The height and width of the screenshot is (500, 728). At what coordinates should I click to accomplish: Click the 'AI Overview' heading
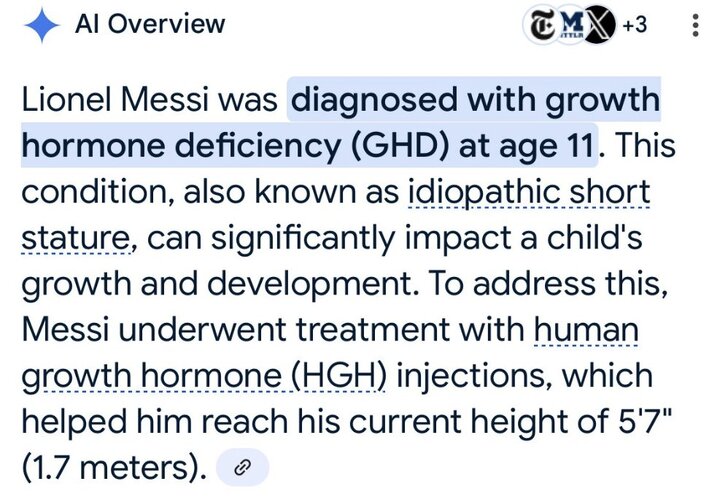click(150, 24)
